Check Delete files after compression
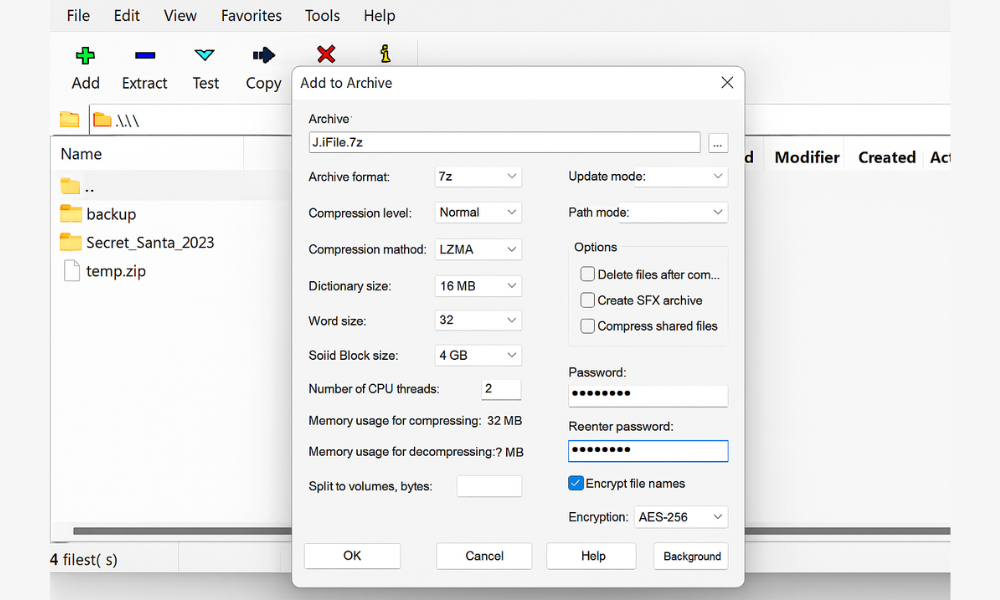This screenshot has height=600, width=1000. point(588,273)
